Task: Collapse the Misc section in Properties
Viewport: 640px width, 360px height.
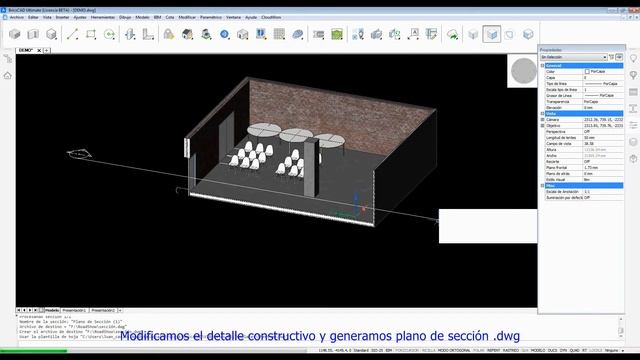Action: point(542,186)
